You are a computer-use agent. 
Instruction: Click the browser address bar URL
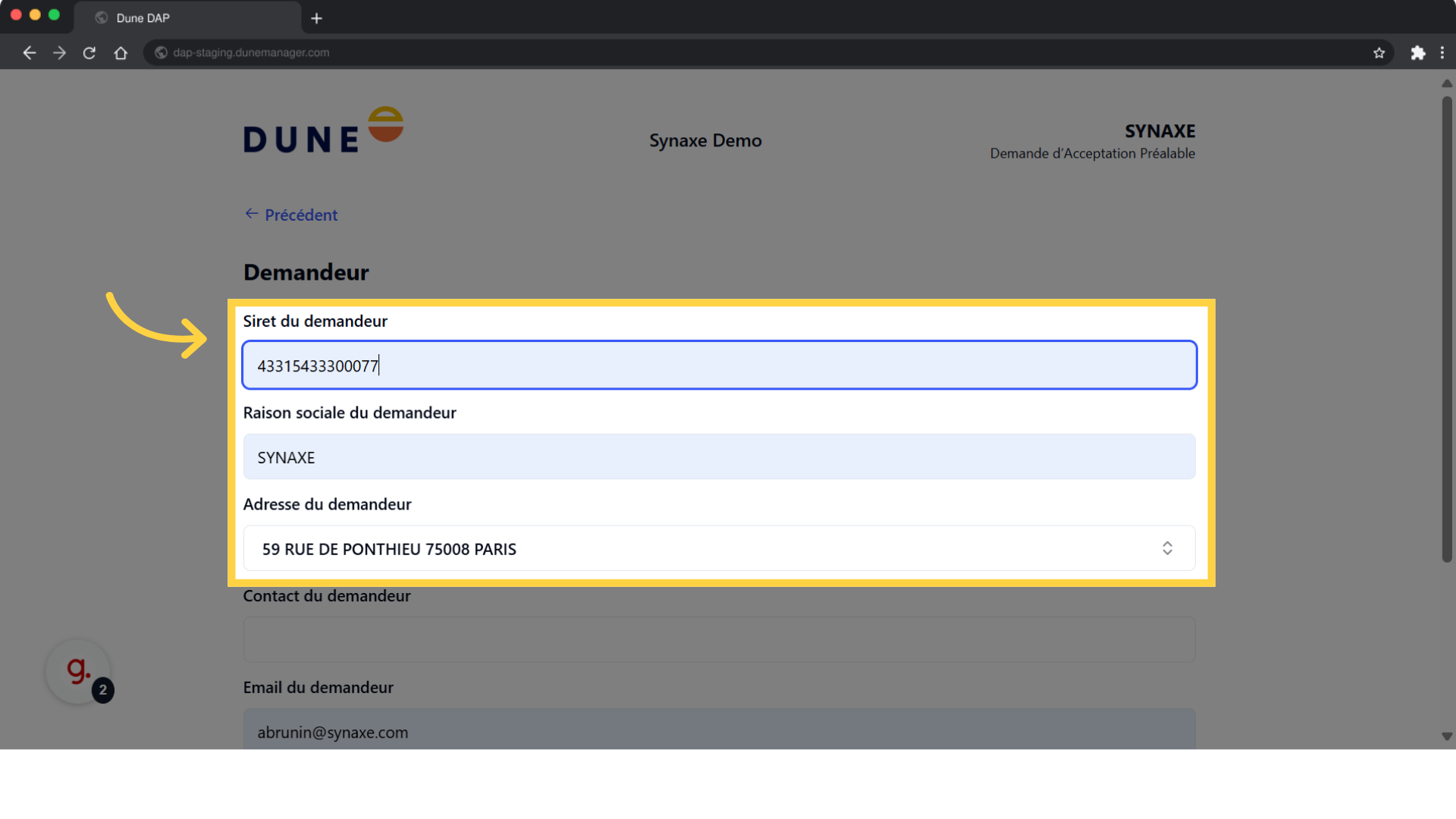pos(251,53)
